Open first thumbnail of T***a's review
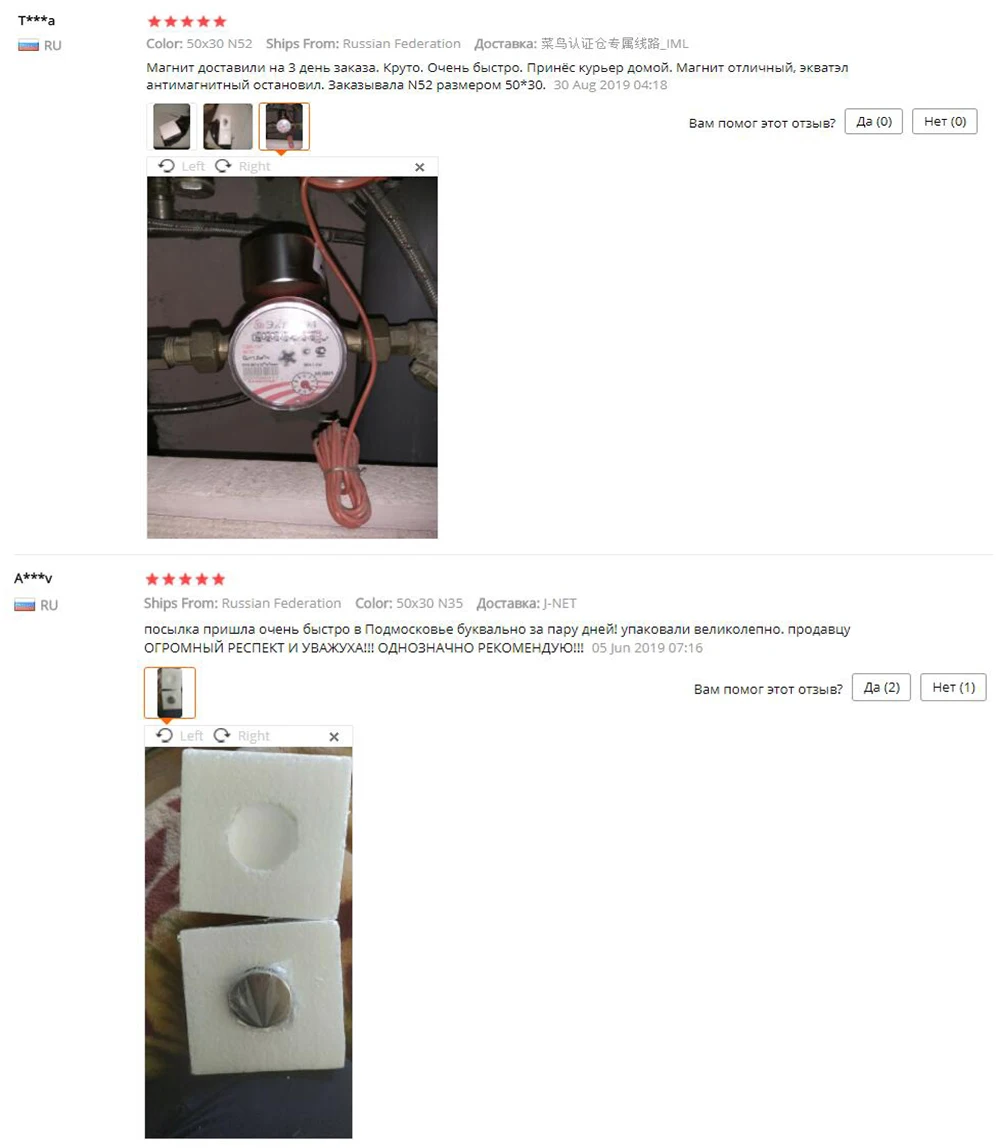The image size is (1000, 1148). [172, 127]
